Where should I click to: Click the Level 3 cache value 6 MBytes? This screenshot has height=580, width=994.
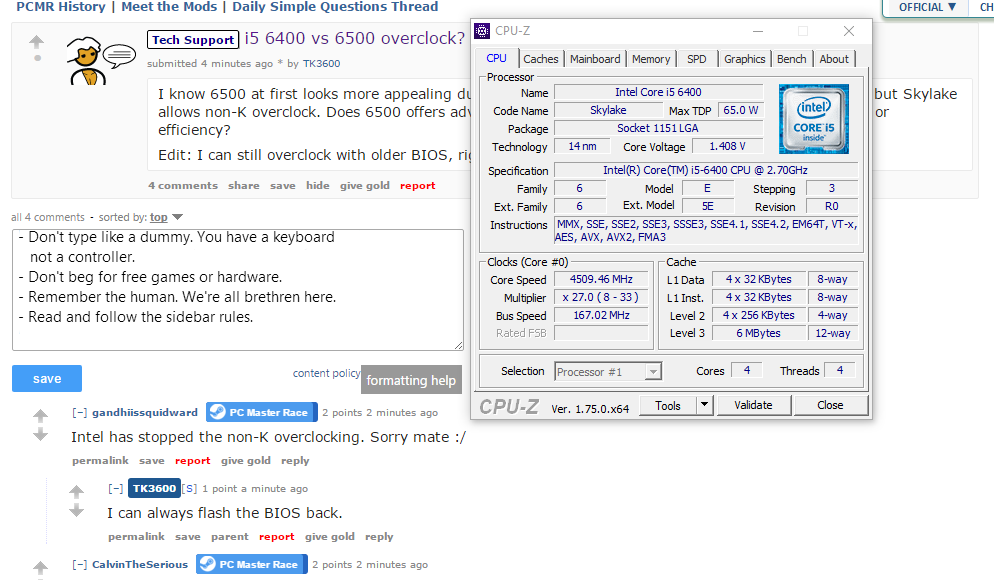coord(758,333)
